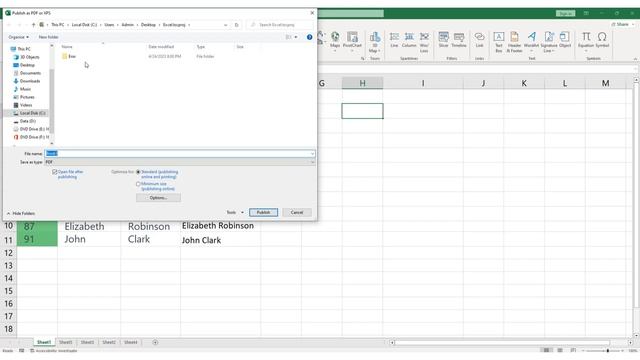Switch to the Sheet2 tab
Viewport: 640px width, 360px height.
[x=109, y=342]
